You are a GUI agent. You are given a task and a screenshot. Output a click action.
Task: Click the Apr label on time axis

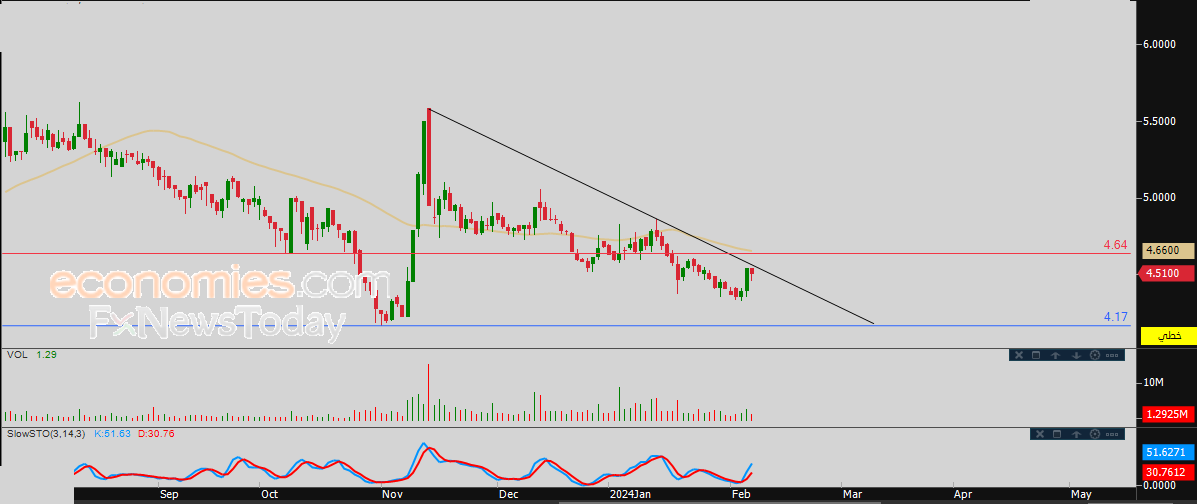pyautogui.click(x=963, y=495)
